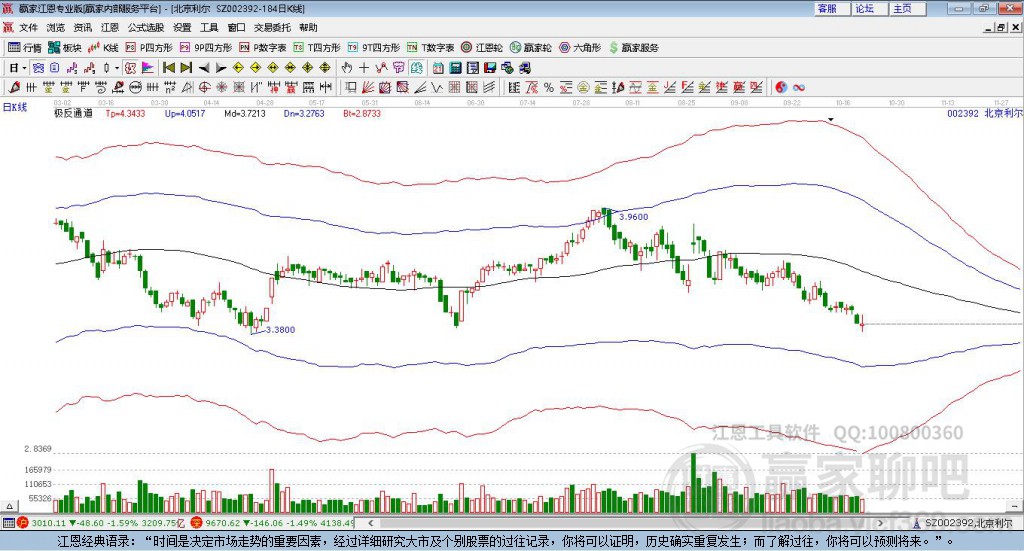Click the 3.9600 peak price marker

[x=633, y=217]
